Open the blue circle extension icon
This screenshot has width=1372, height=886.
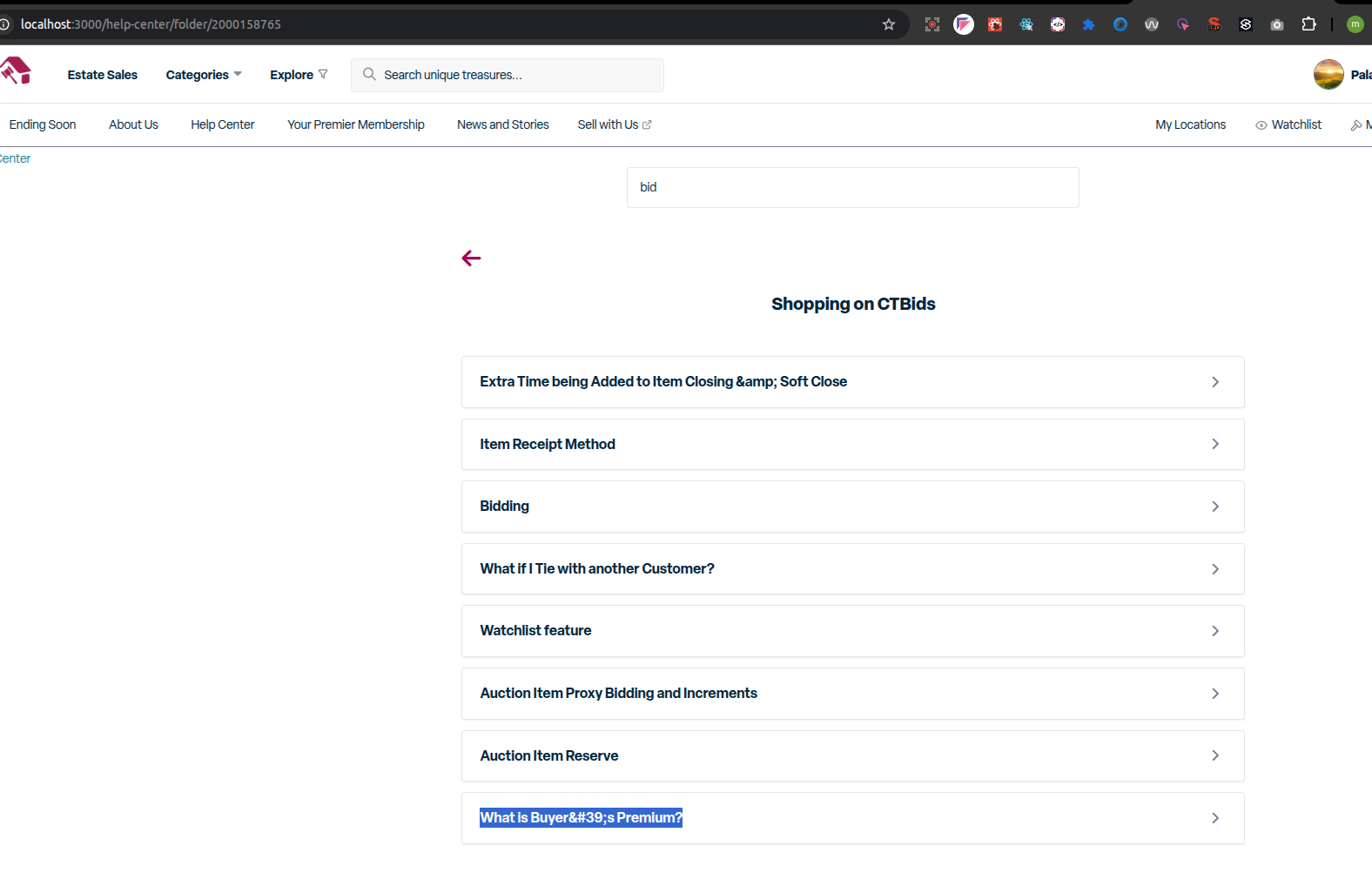(x=1120, y=24)
